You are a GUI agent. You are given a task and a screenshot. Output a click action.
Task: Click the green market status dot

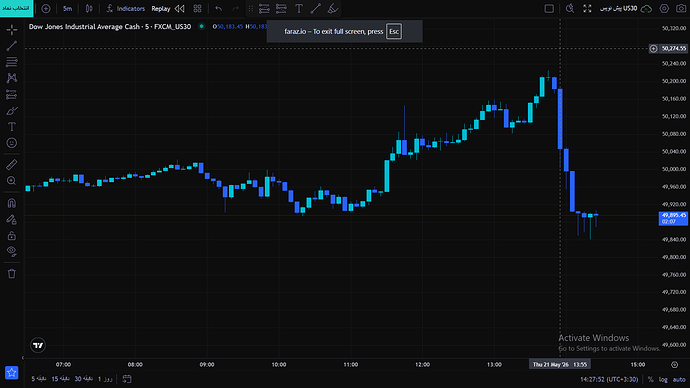click(x=202, y=26)
